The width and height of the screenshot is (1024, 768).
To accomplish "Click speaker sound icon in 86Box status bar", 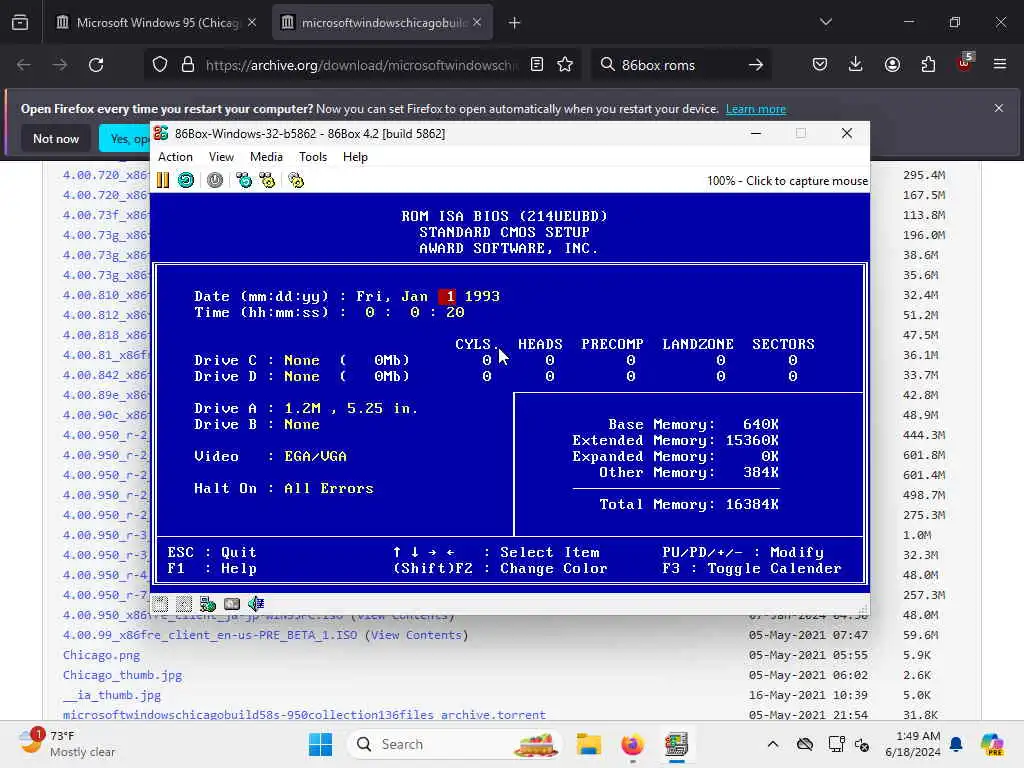I will [x=256, y=604].
